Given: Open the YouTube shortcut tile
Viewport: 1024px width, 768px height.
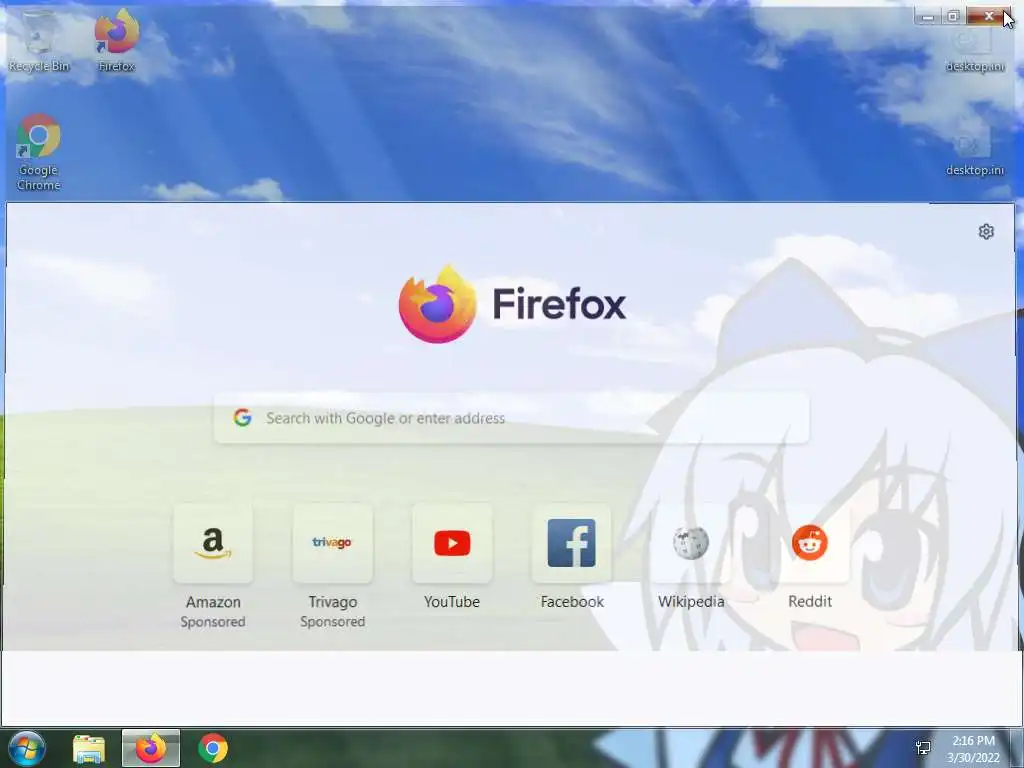Looking at the screenshot, I should pyautogui.click(x=452, y=543).
